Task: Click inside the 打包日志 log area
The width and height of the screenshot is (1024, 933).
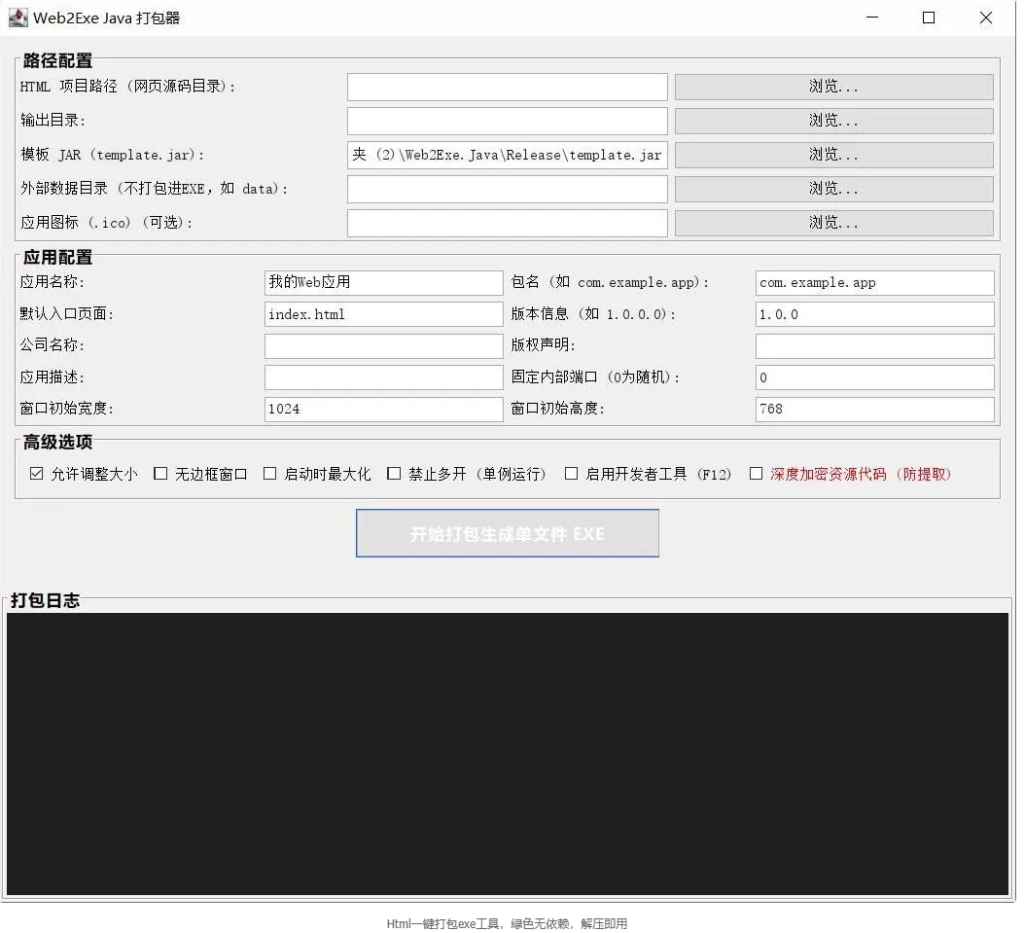Action: pyautogui.click(x=507, y=753)
